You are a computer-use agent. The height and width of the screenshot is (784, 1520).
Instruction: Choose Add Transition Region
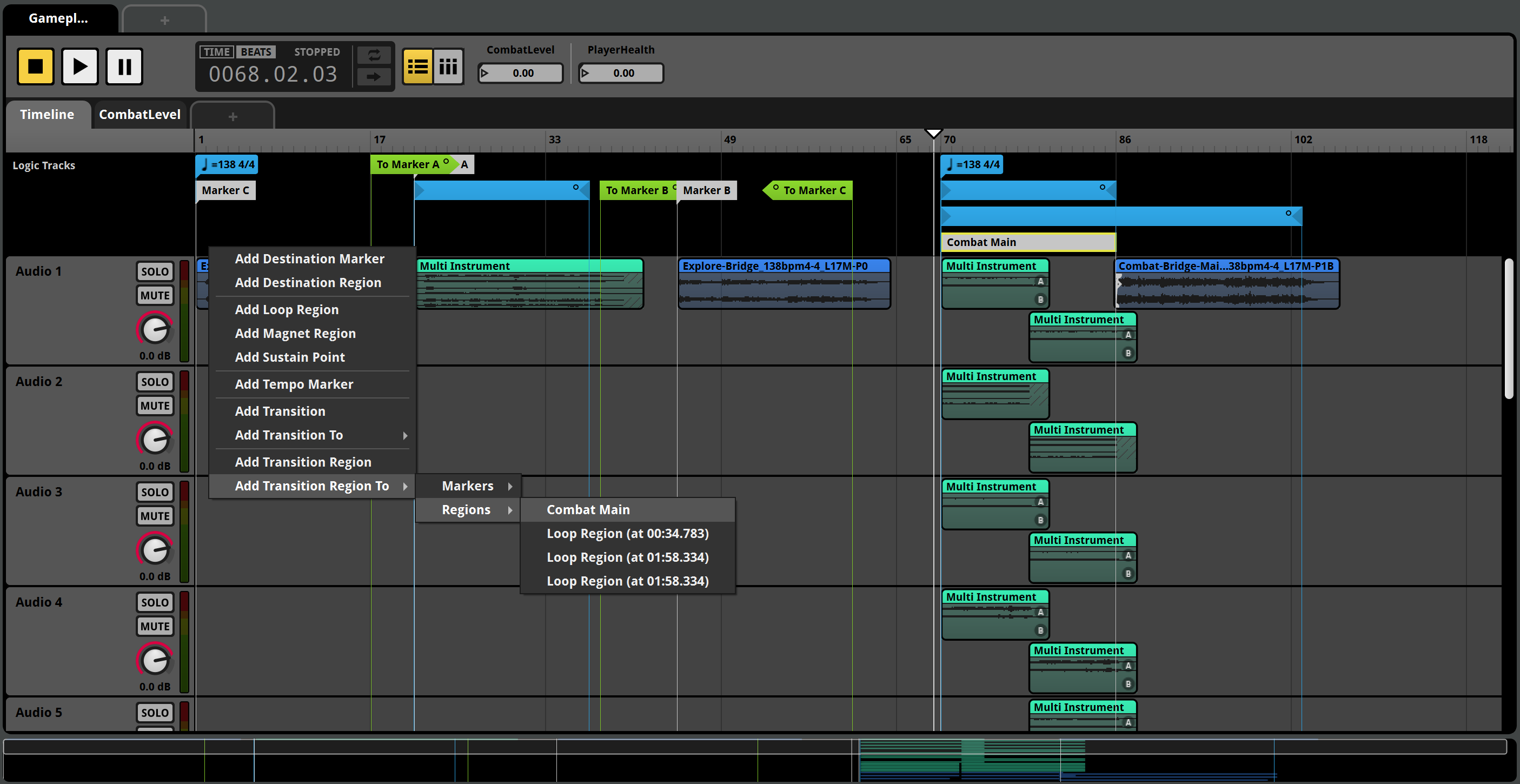[313, 462]
